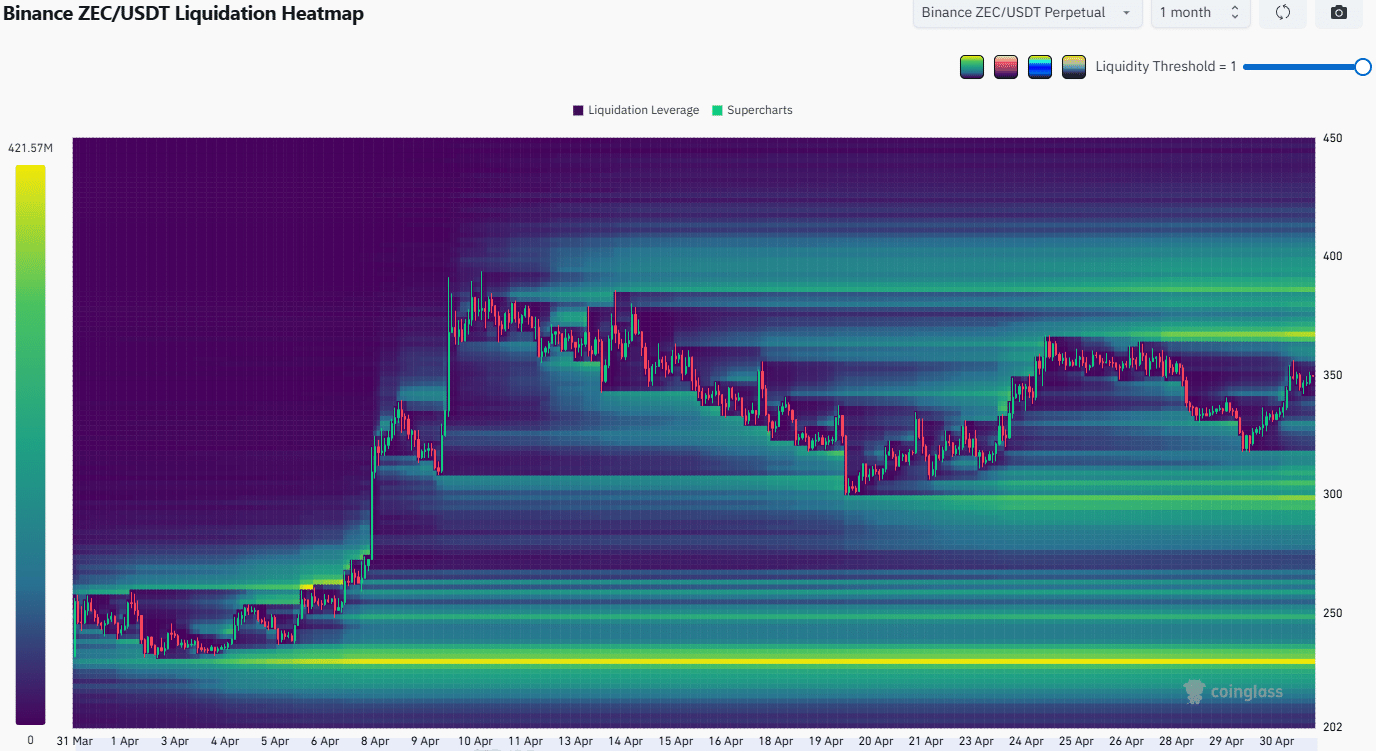1376x751 pixels.
Task: Click the 6 Apr date label
Action: click(x=325, y=741)
